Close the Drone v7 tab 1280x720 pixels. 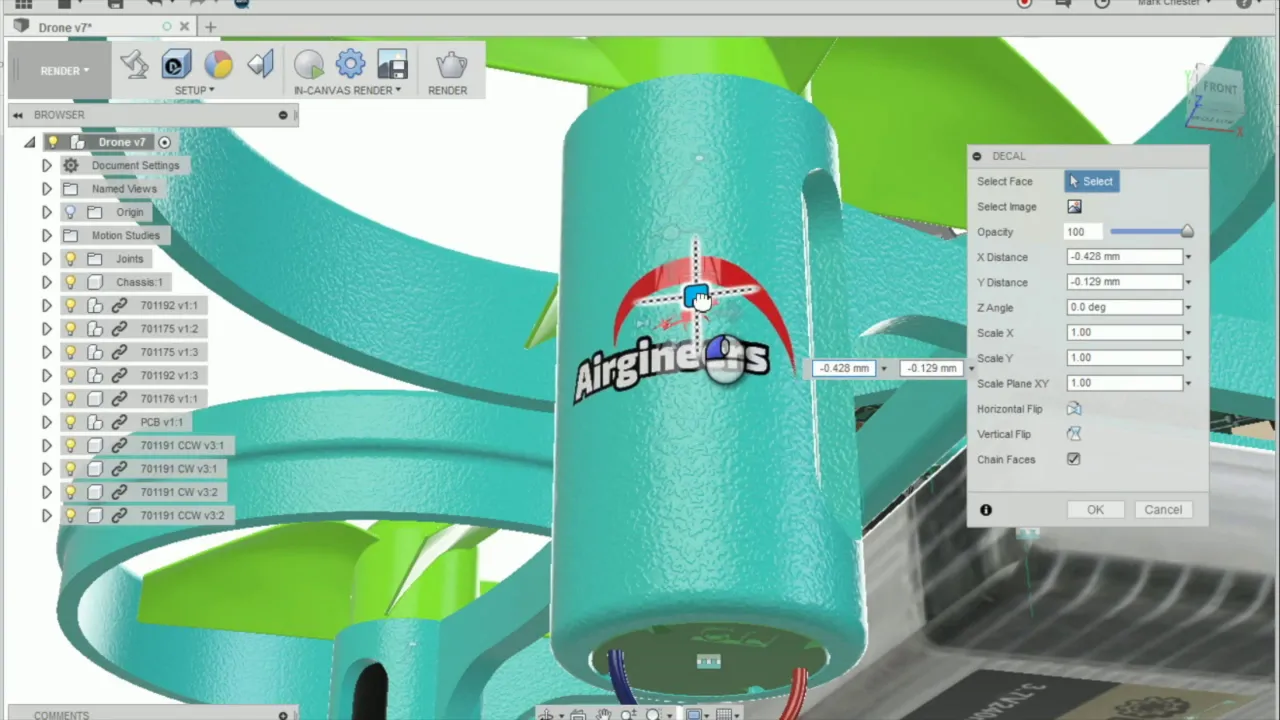(x=186, y=27)
